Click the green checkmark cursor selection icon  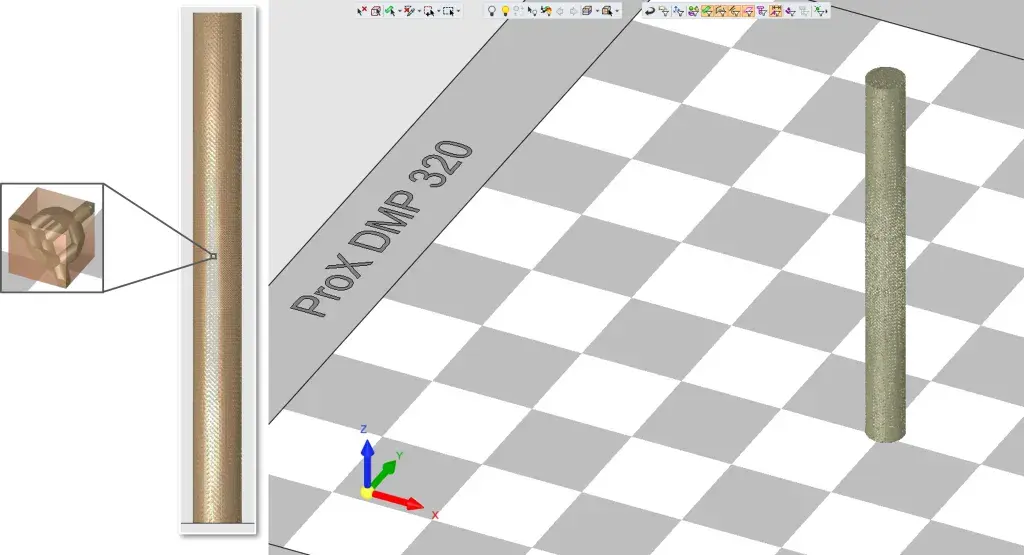point(390,10)
